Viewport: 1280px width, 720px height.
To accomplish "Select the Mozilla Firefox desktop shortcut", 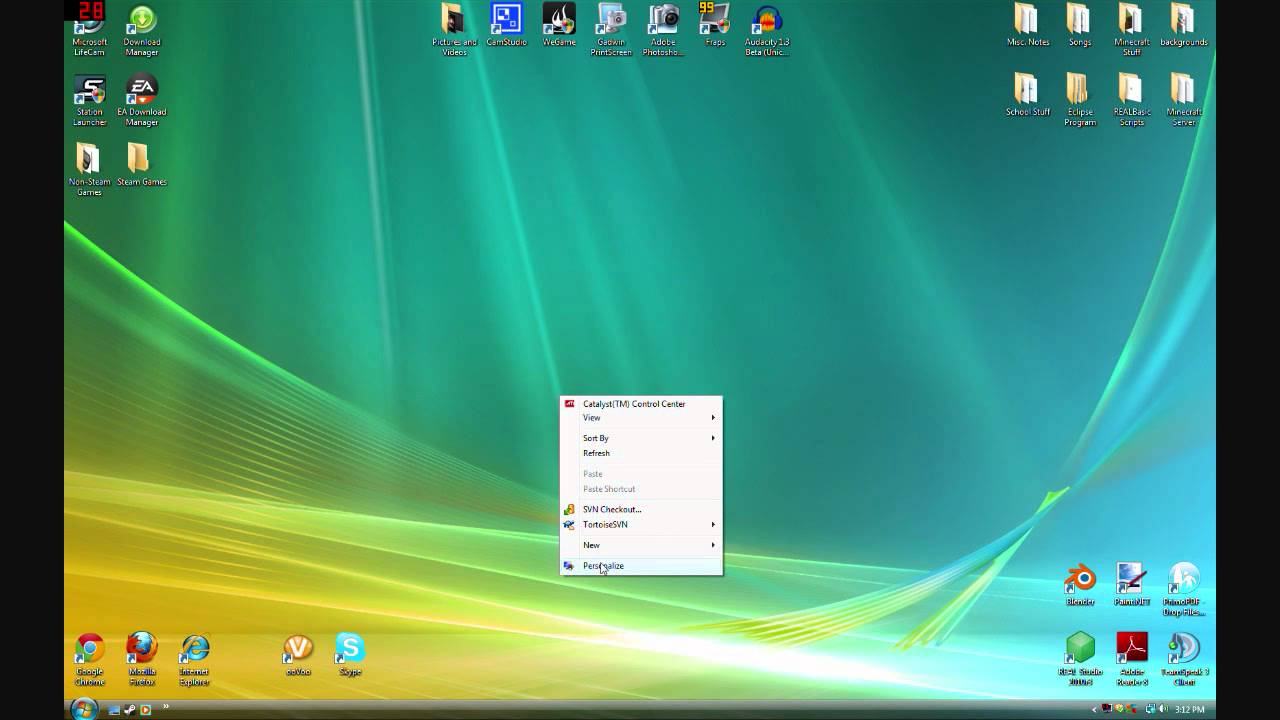I will 142,660.
